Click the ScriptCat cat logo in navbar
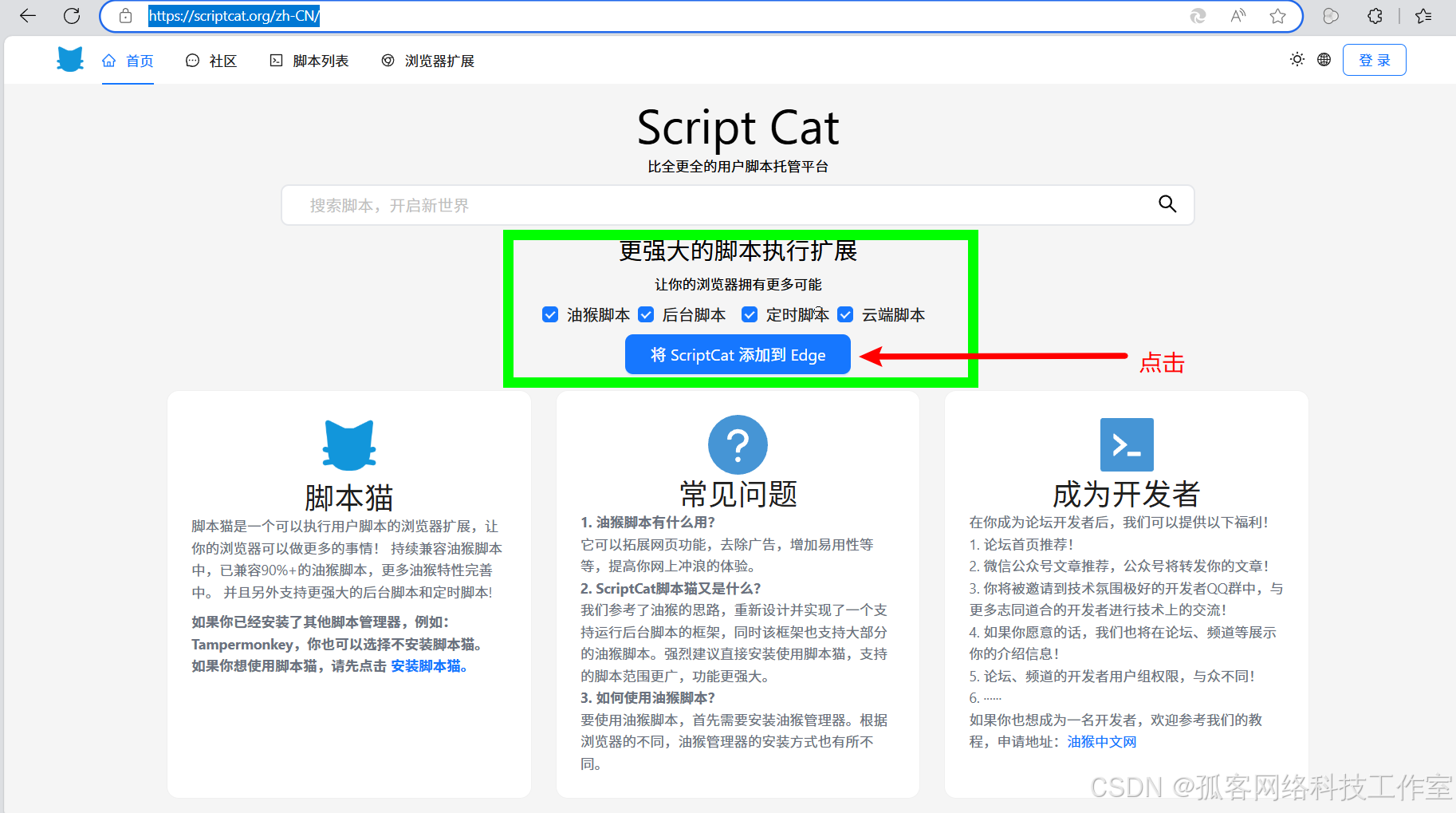The image size is (1456, 813). 70,60
